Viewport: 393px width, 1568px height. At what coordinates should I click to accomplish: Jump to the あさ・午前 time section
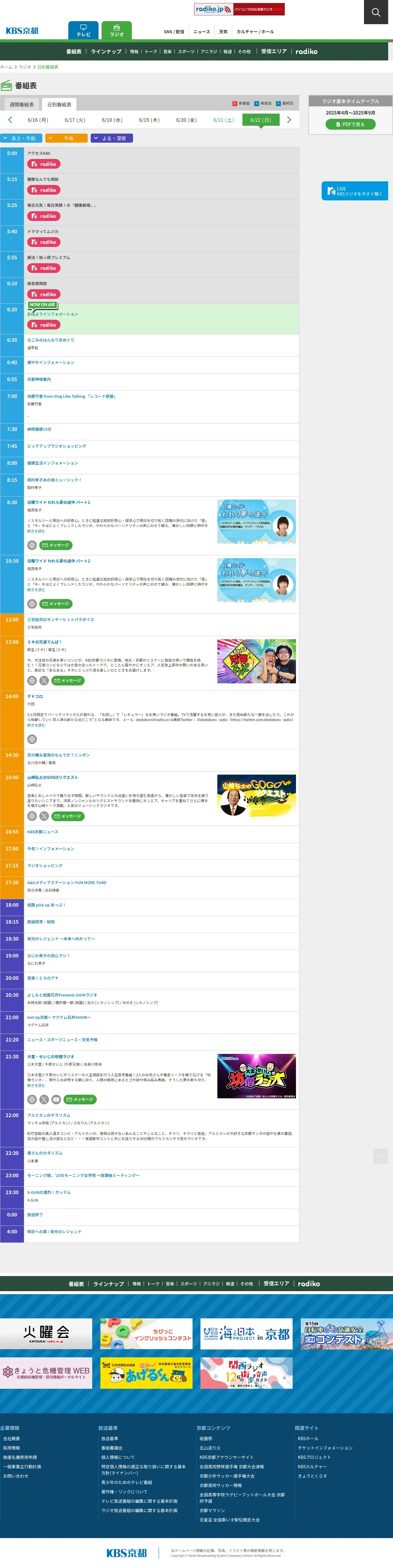21,138
